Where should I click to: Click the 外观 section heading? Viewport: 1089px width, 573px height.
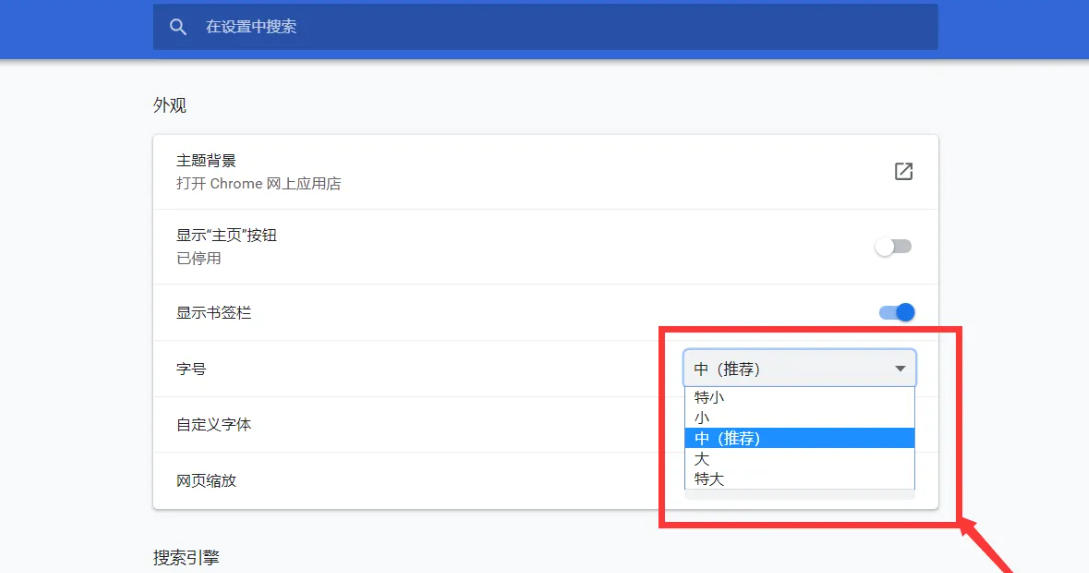pos(170,105)
